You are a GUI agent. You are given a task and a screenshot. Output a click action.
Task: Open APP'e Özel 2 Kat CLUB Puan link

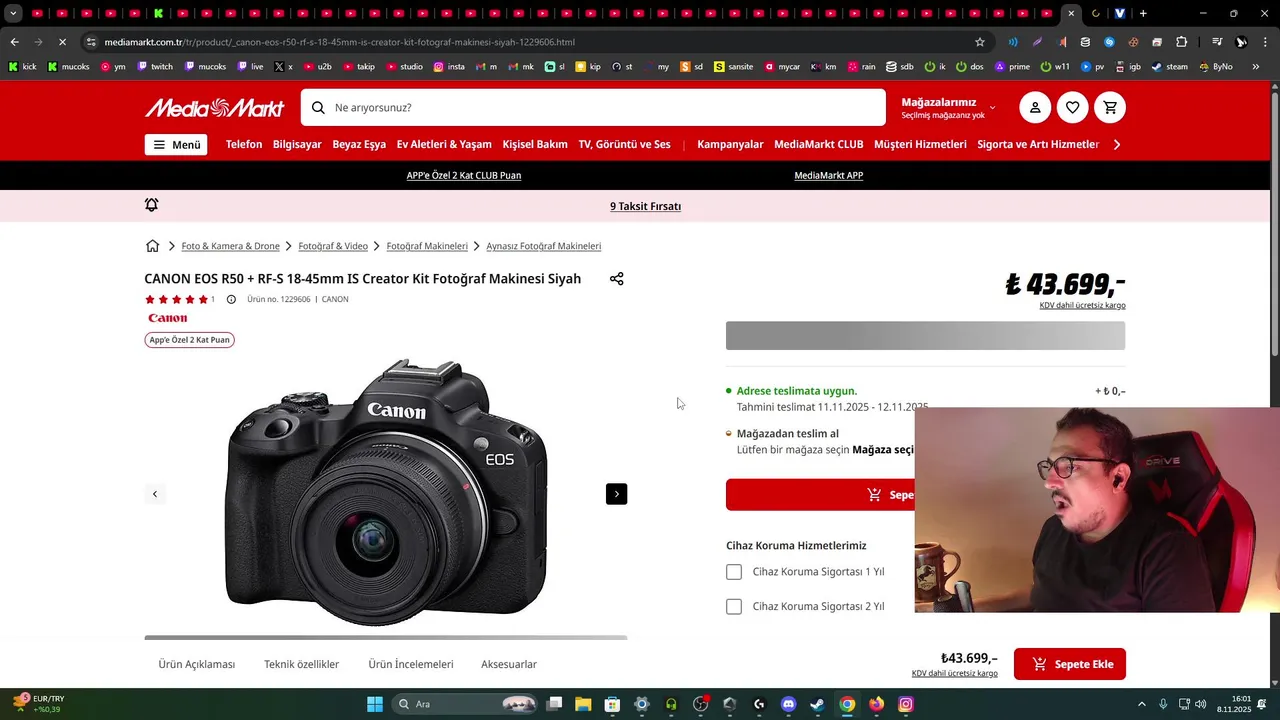tap(464, 176)
